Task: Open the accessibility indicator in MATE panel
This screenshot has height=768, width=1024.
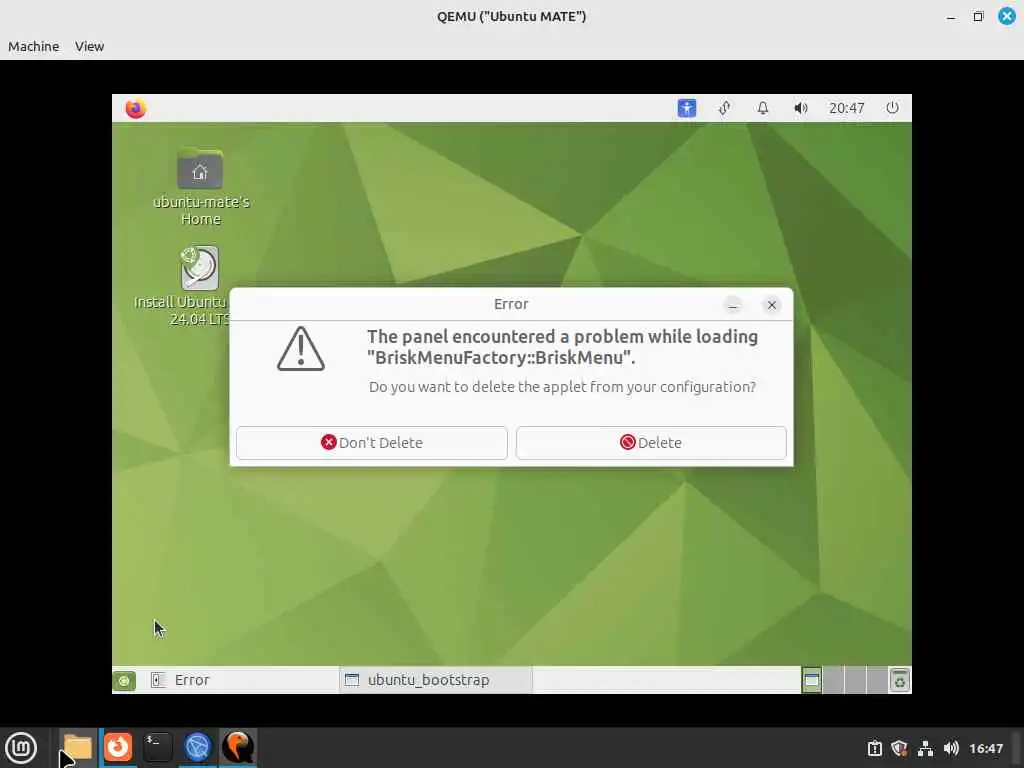Action: [686, 108]
